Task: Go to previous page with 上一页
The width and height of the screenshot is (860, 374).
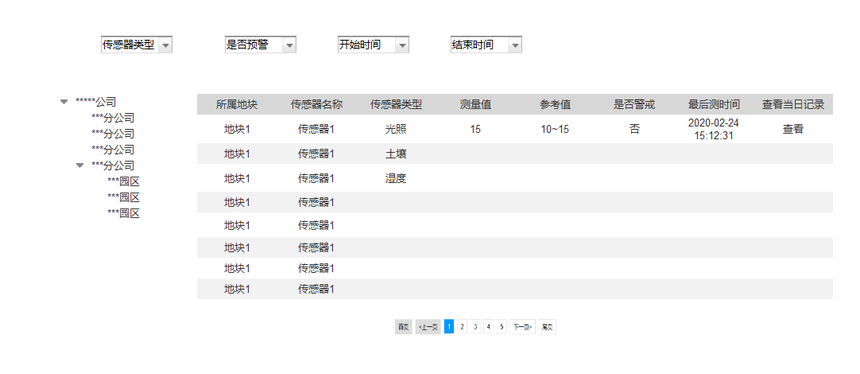Action: (428, 327)
